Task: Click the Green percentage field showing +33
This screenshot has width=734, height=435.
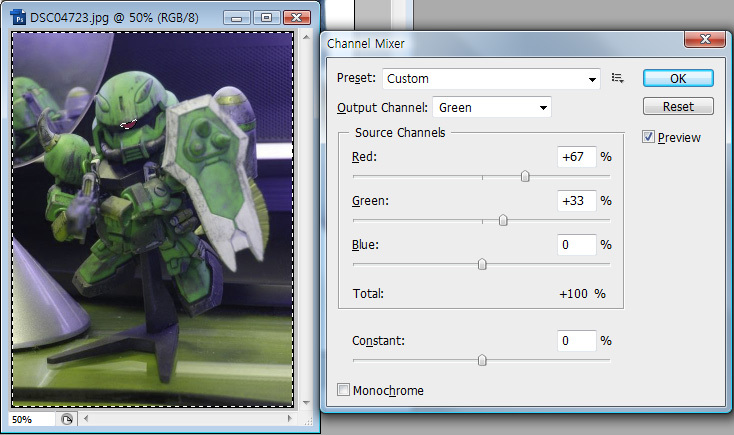Action: [x=577, y=200]
